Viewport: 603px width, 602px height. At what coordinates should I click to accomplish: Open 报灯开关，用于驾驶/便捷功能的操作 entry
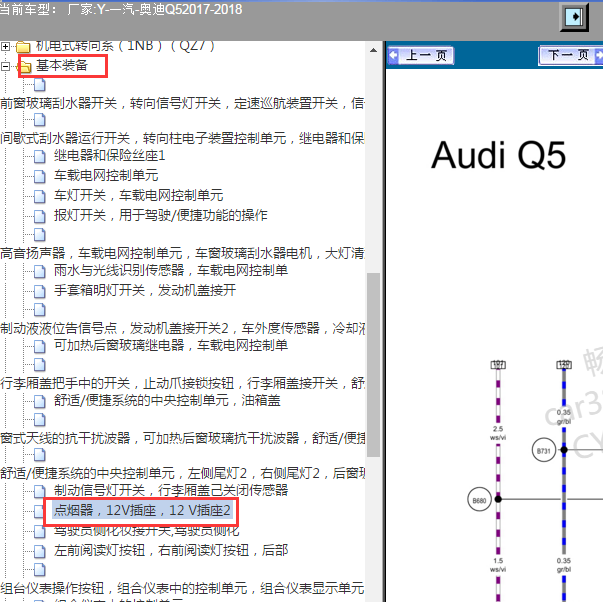click(x=160, y=215)
